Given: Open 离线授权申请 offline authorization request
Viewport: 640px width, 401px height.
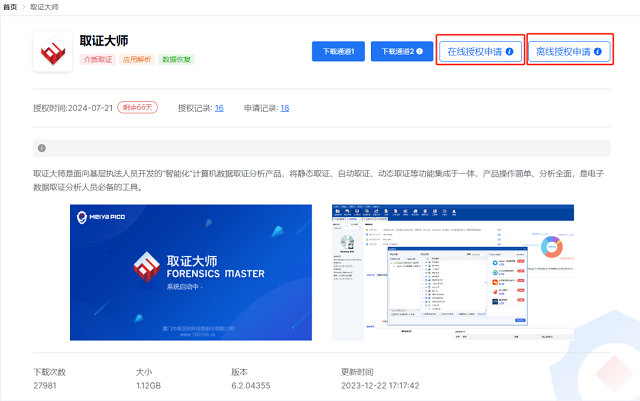Looking at the screenshot, I should point(569,51).
